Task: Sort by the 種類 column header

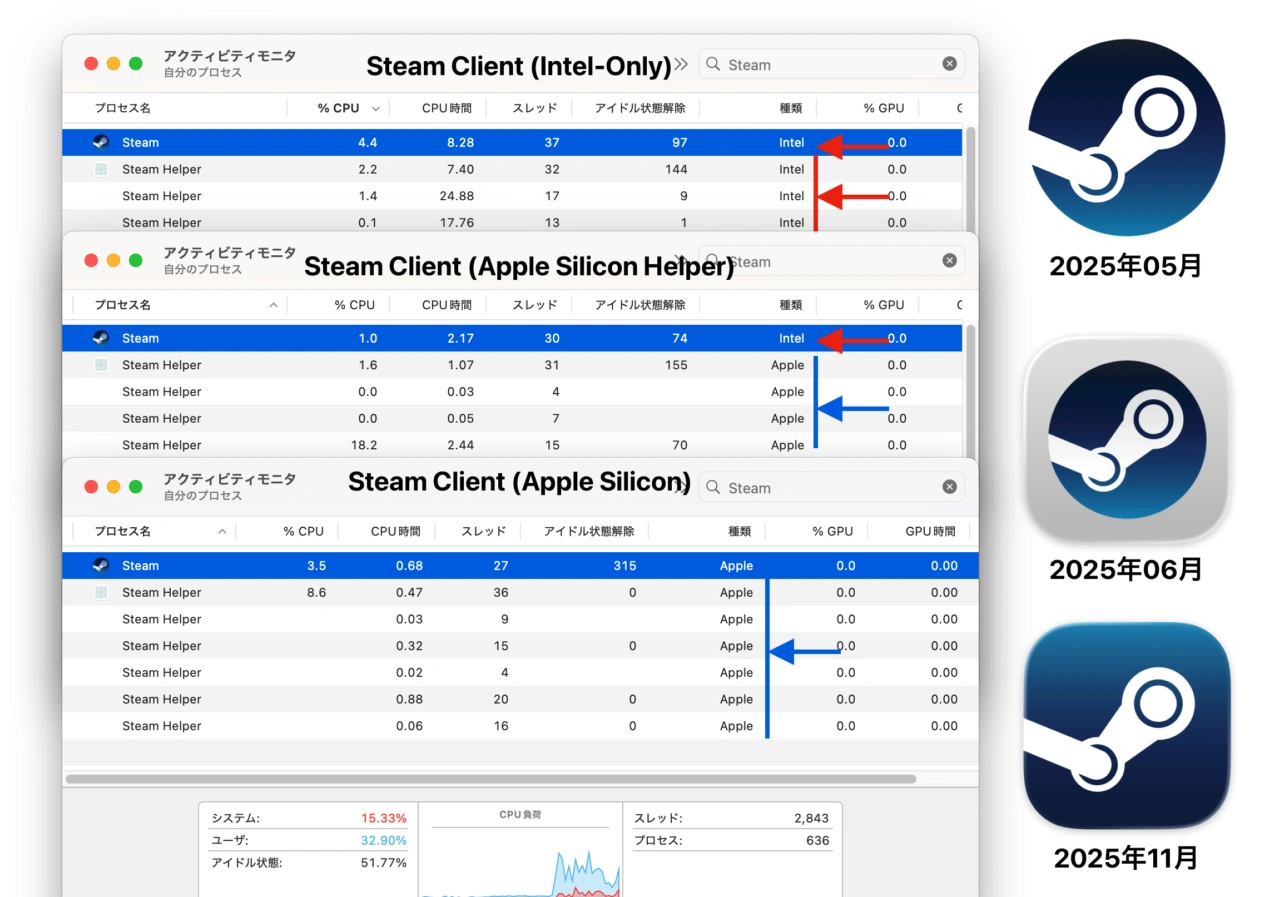Action: pyautogui.click(x=738, y=531)
